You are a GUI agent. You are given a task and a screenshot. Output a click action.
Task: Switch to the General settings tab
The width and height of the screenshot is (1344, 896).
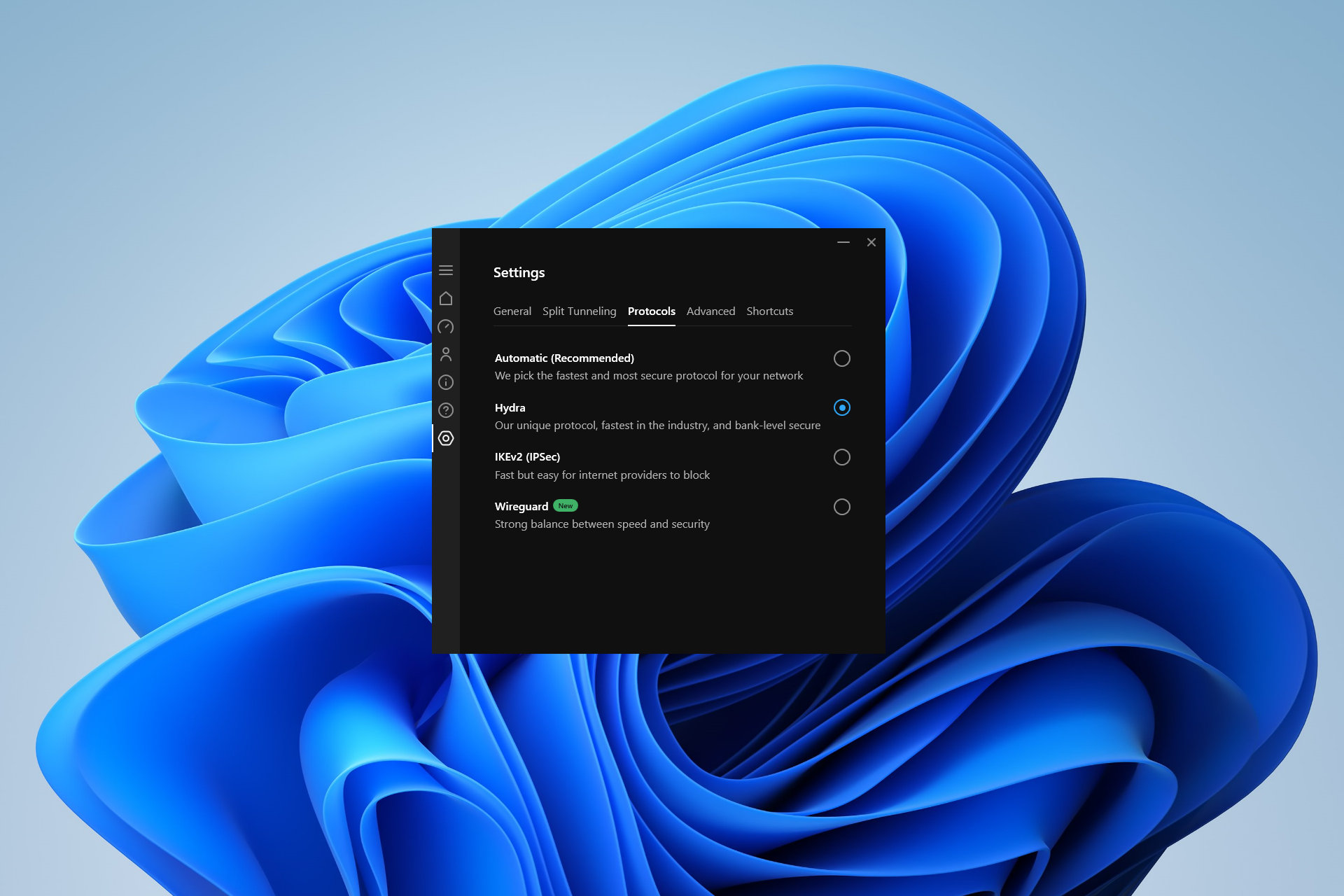tap(510, 311)
